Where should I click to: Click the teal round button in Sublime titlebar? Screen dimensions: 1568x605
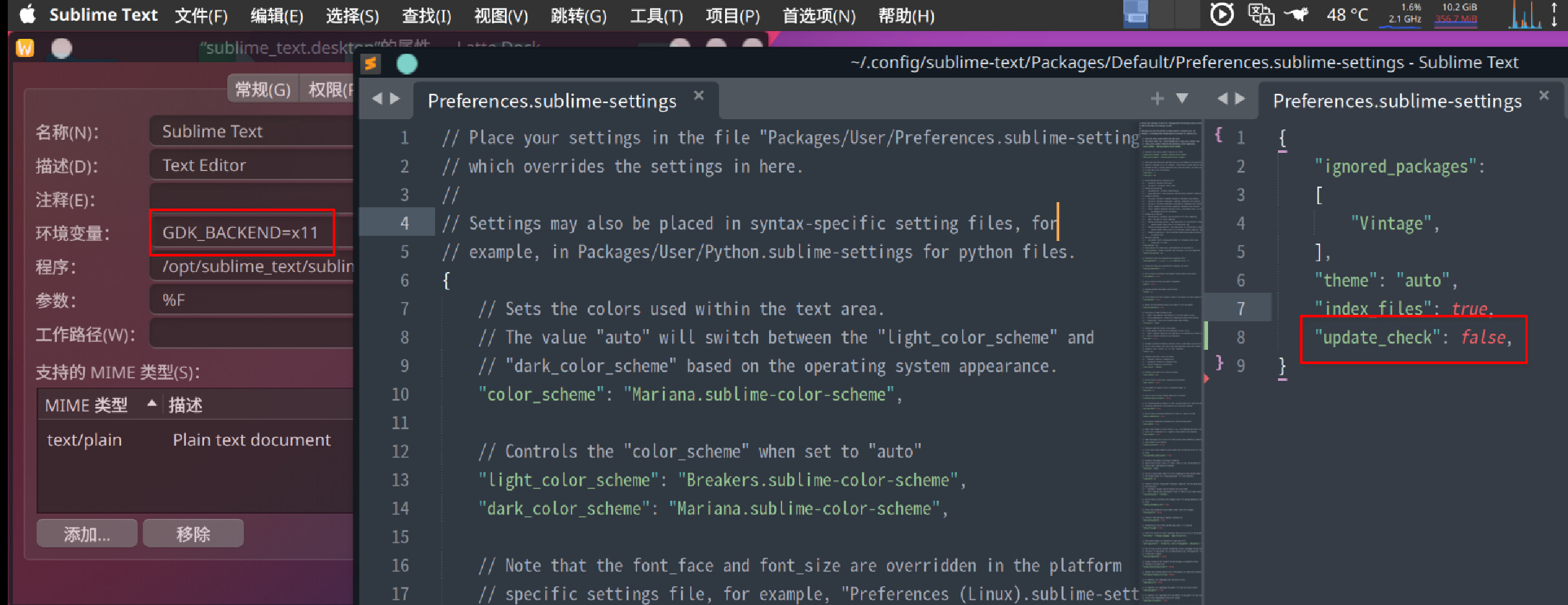point(407,63)
